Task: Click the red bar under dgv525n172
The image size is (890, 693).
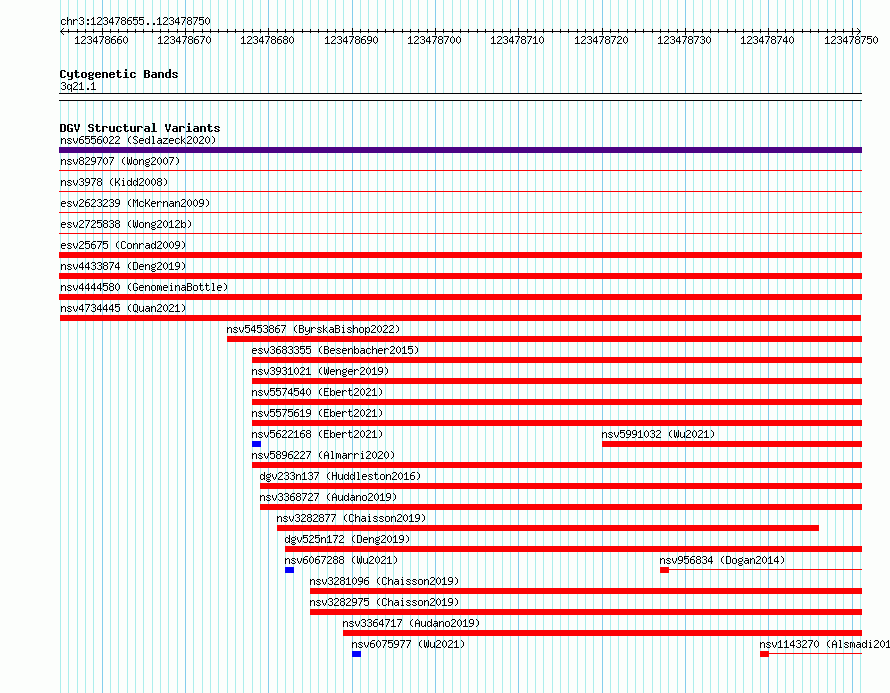Action: click(x=573, y=549)
